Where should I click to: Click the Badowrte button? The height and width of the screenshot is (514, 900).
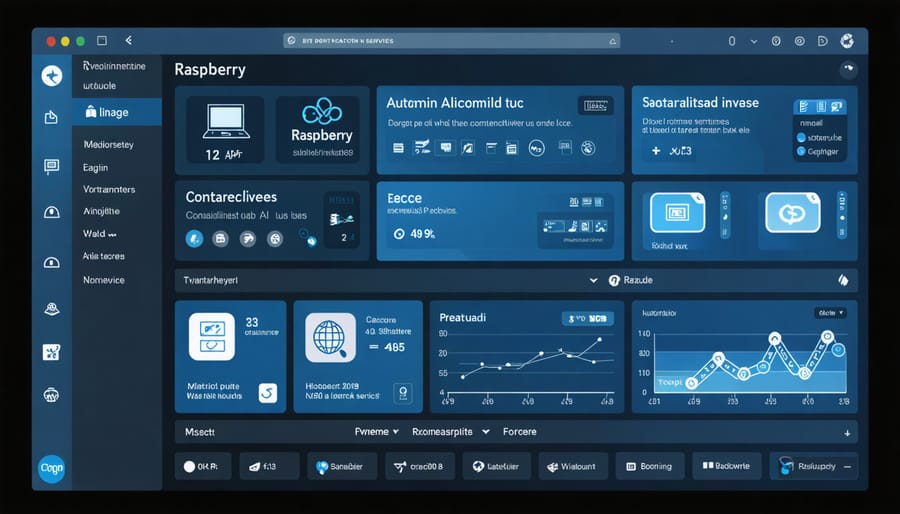point(727,466)
